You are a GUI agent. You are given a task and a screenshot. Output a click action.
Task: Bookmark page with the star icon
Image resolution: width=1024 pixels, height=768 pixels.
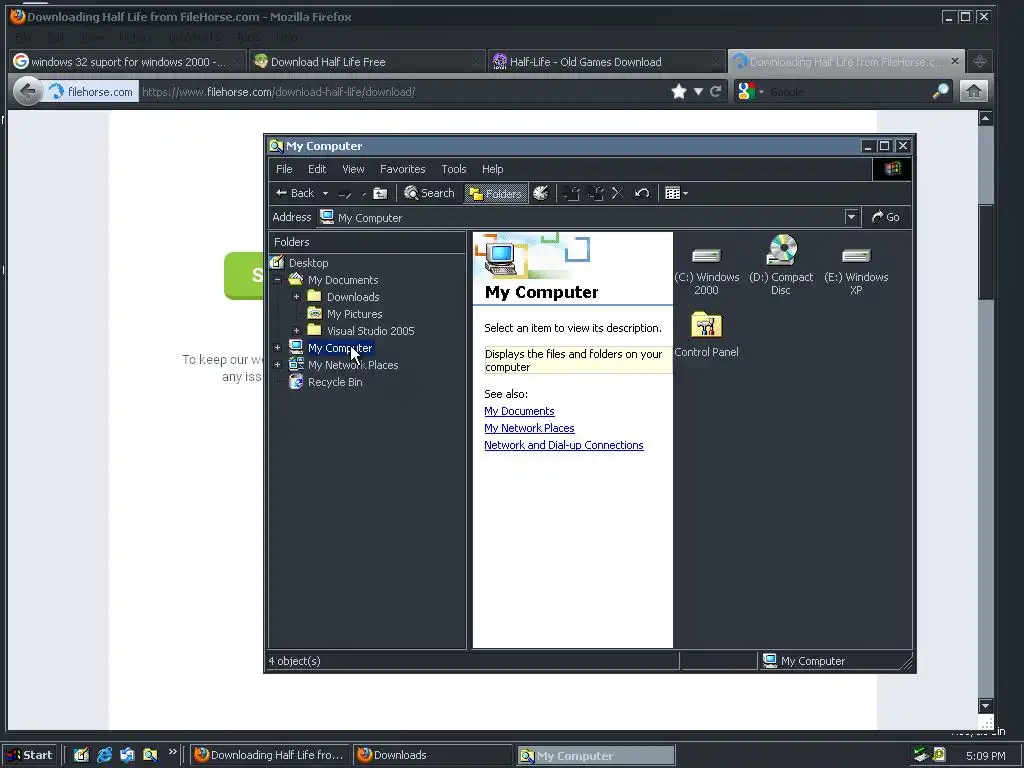[x=679, y=91]
